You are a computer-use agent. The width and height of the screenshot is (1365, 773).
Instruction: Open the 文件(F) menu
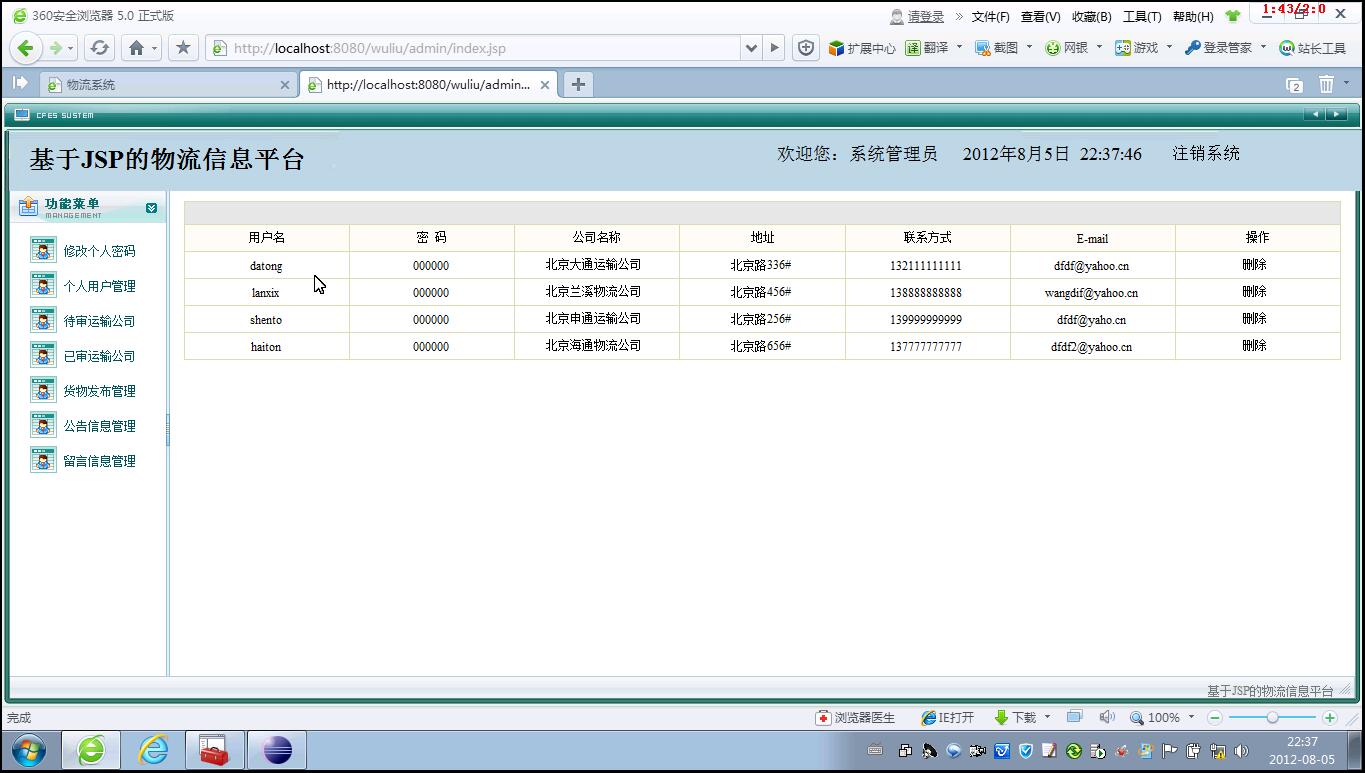coord(990,16)
